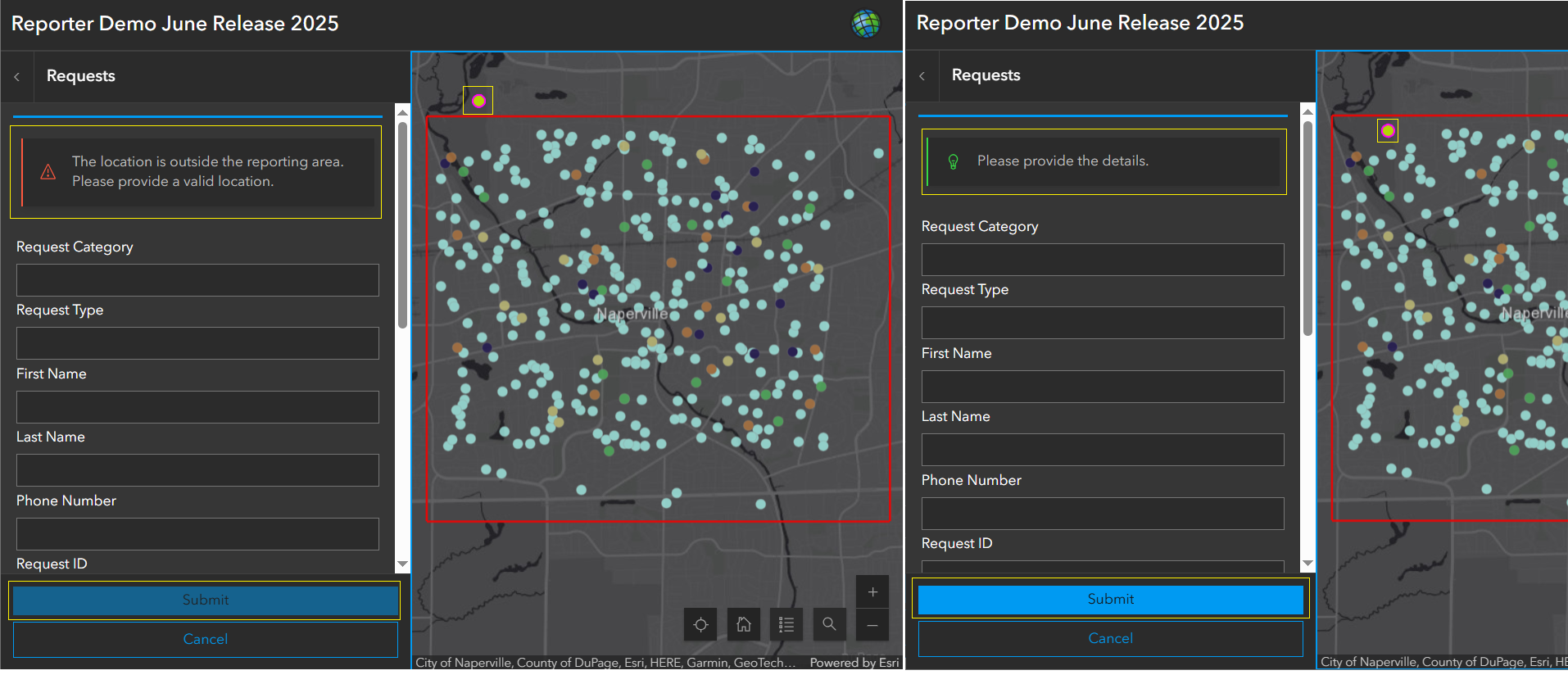Go back using chevron in details-prompt panel
This screenshot has width=1568, height=675.
(922, 75)
